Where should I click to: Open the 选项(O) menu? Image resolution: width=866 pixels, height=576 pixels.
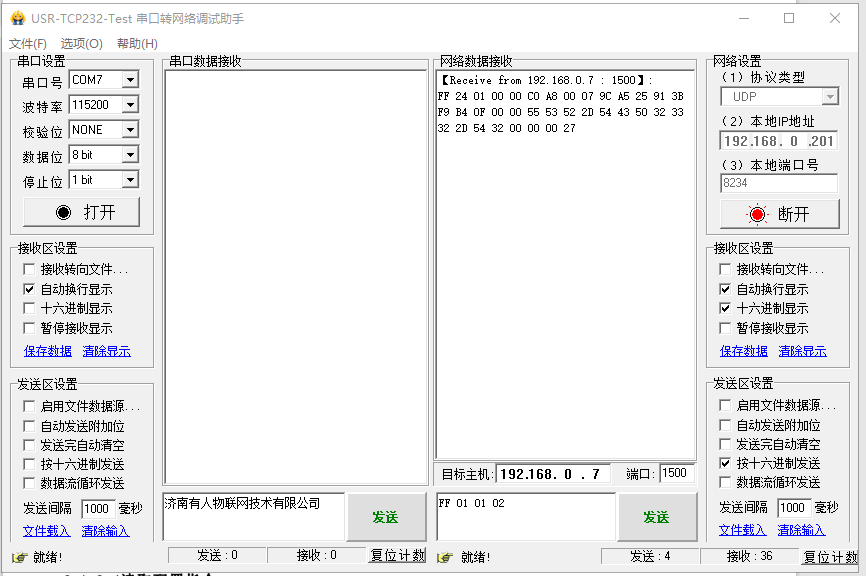point(81,44)
